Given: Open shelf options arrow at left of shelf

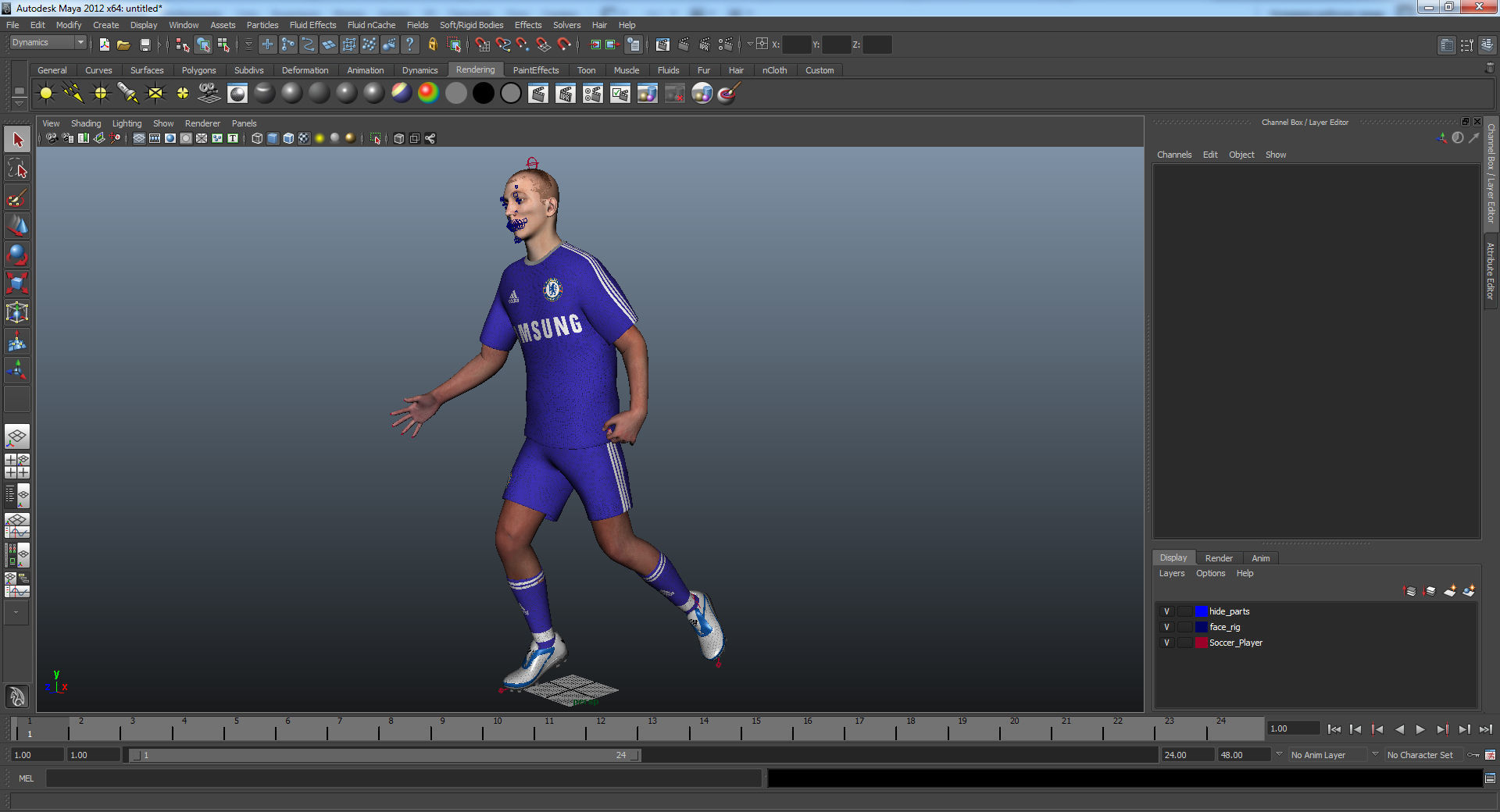Looking at the screenshot, I should point(20,102).
